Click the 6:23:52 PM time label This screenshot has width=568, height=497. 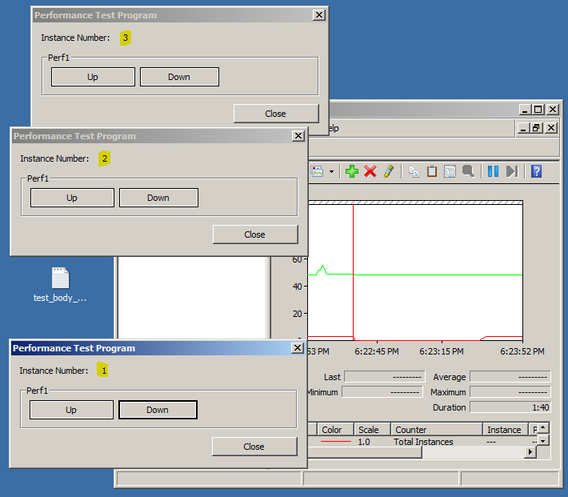[x=522, y=351]
